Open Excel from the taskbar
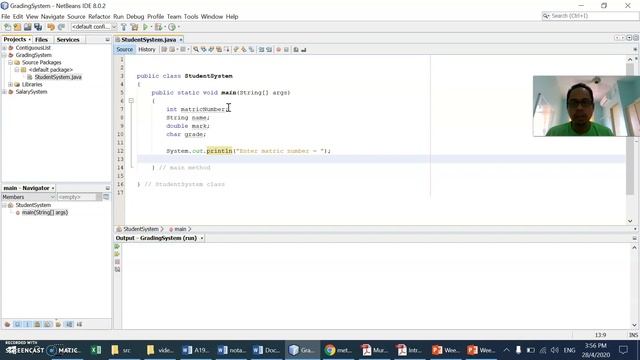 click(x=96, y=350)
